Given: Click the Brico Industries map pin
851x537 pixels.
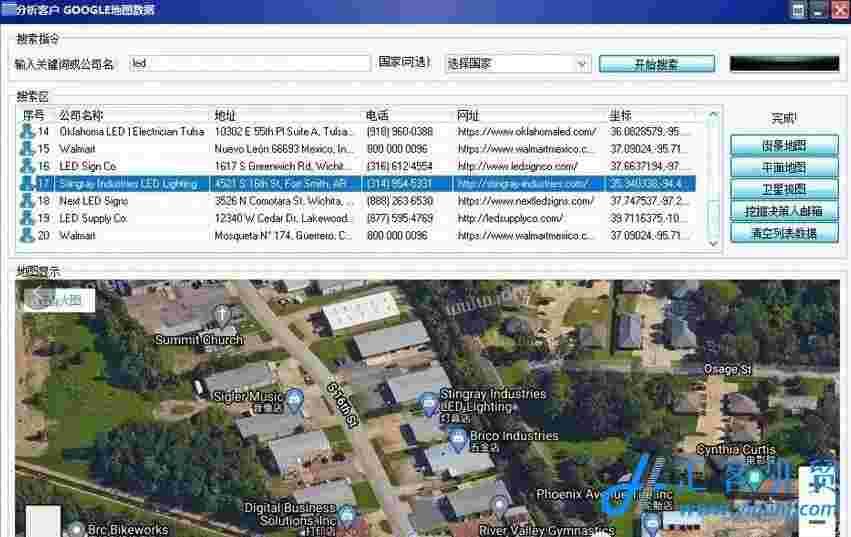Looking at the screenshot, I should [458, 439].
